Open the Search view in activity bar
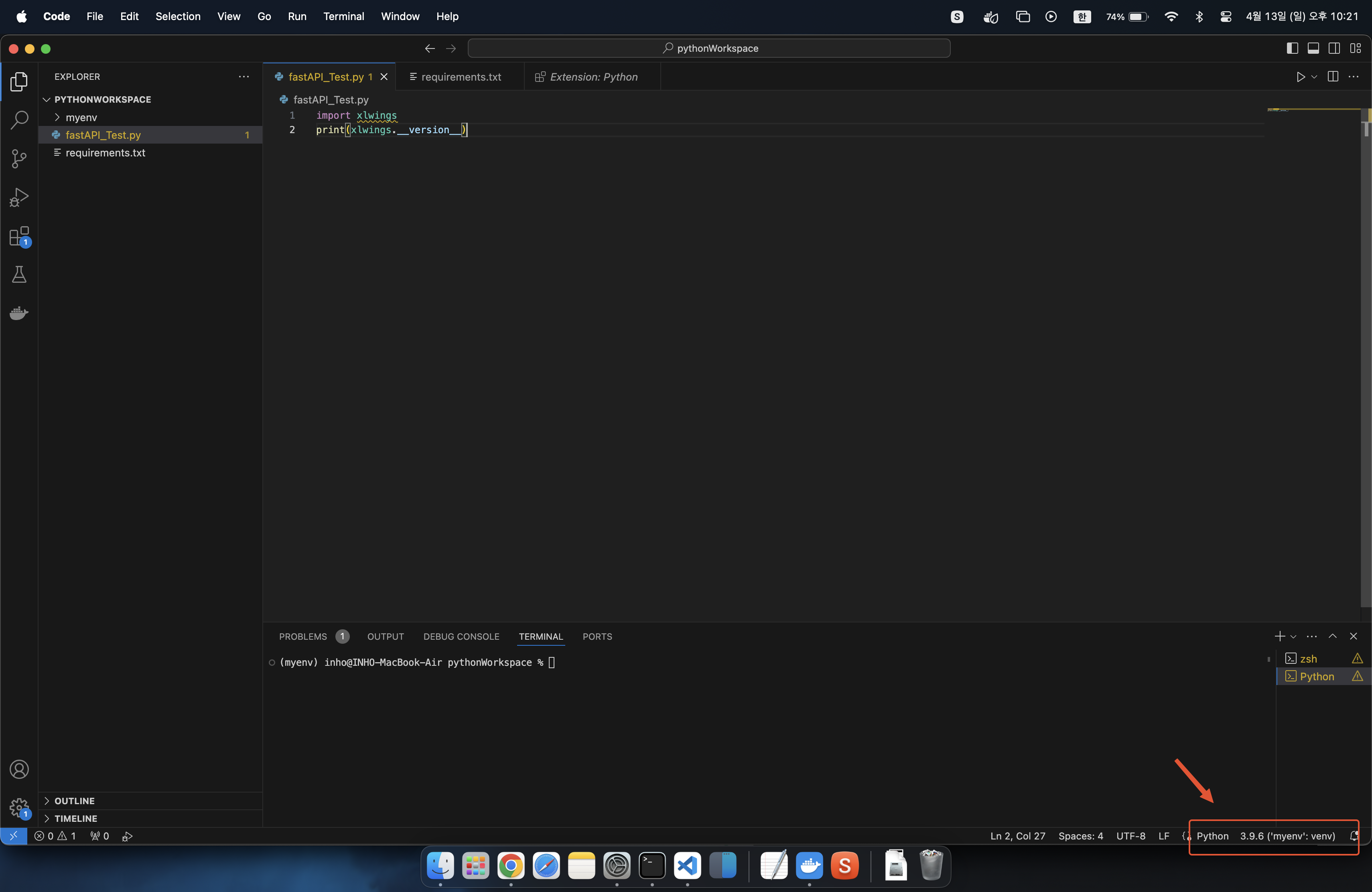The width and height of the screenshot is (1372, 892). click(x=19, y=120)
